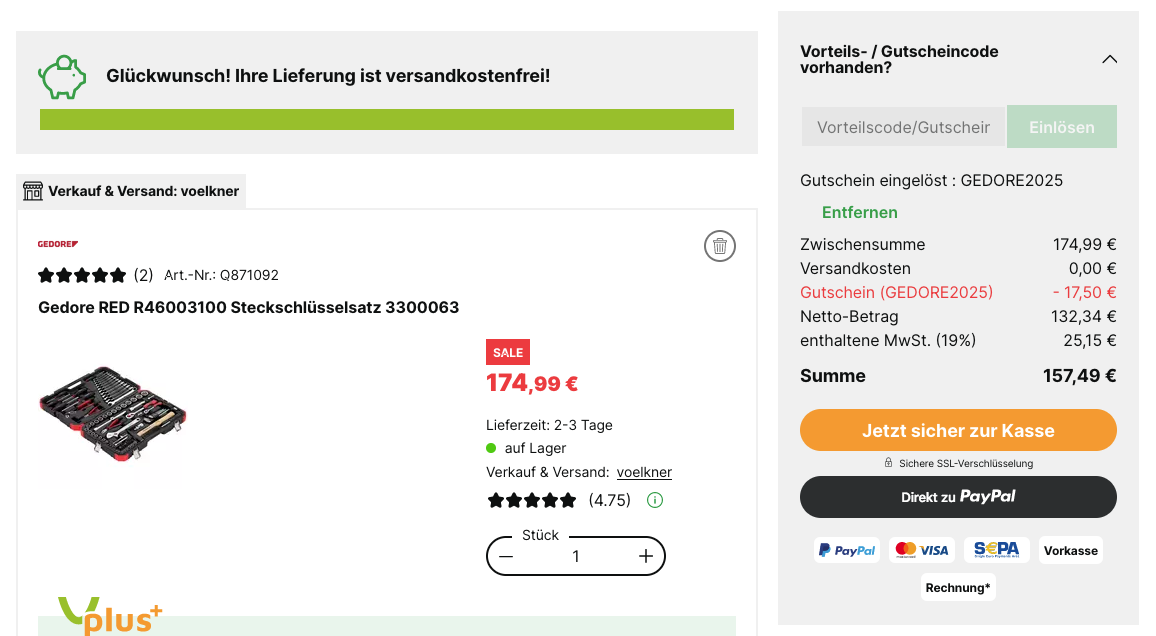
Task: Click the Vplus logo
Action: point(110,615)
